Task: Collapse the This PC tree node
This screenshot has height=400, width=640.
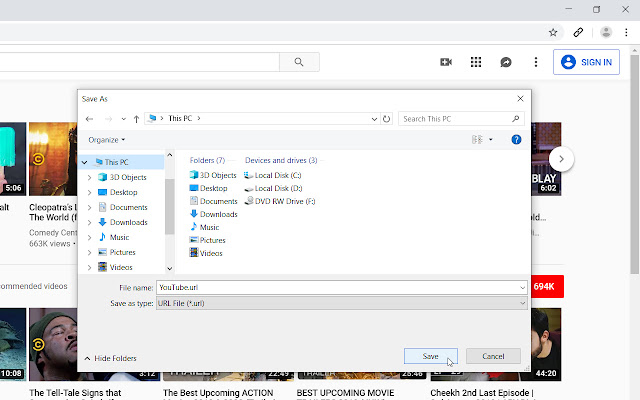Action: tap(86, 162)
